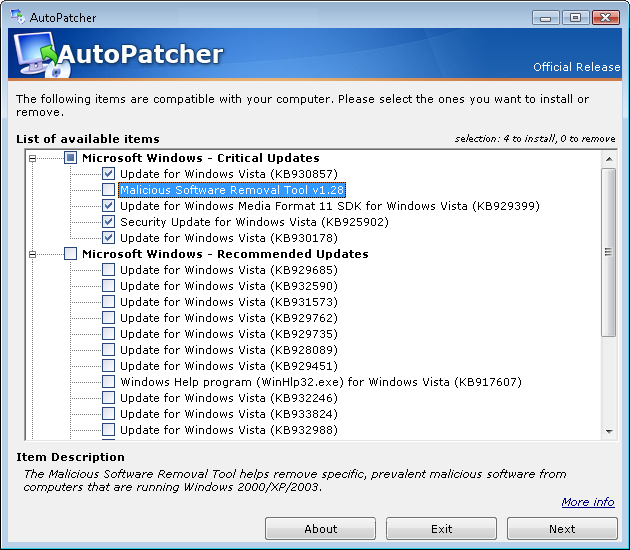Check Update for Windows Vista (KB928089)
The width and height of the screenshot is (630, 550).
[108, 350]
